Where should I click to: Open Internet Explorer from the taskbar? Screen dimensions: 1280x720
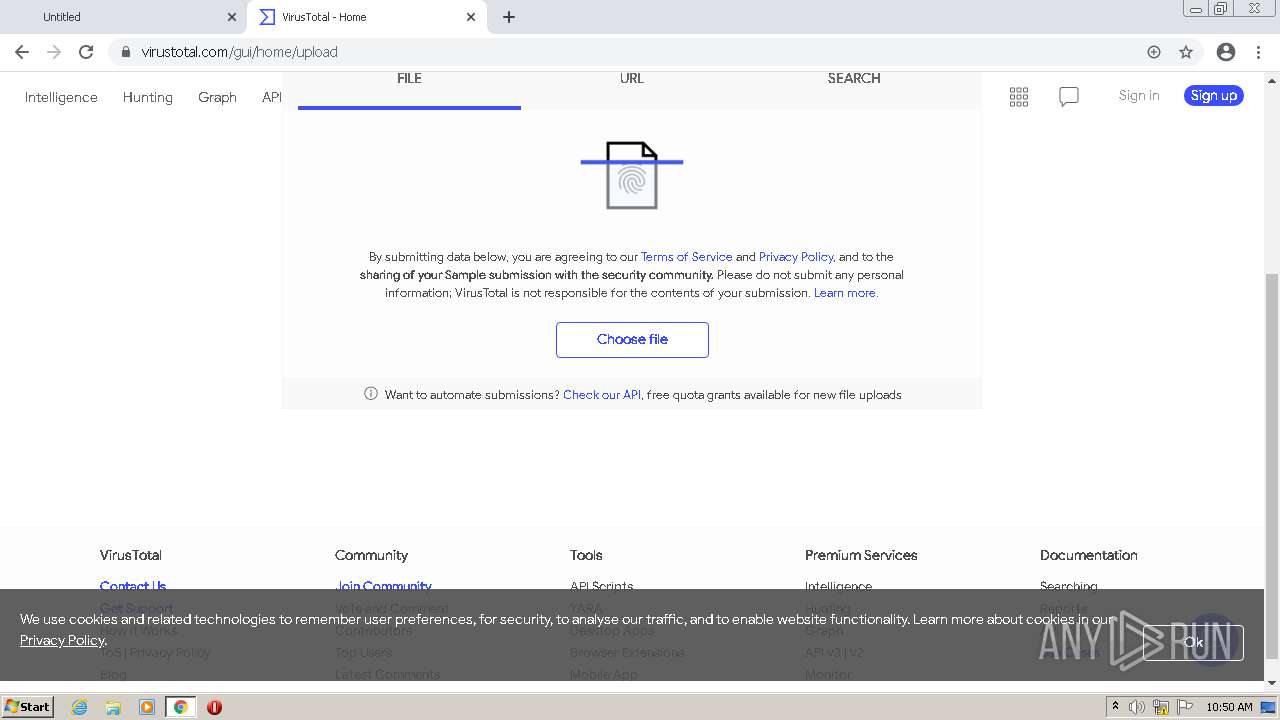tap(79, 707)
